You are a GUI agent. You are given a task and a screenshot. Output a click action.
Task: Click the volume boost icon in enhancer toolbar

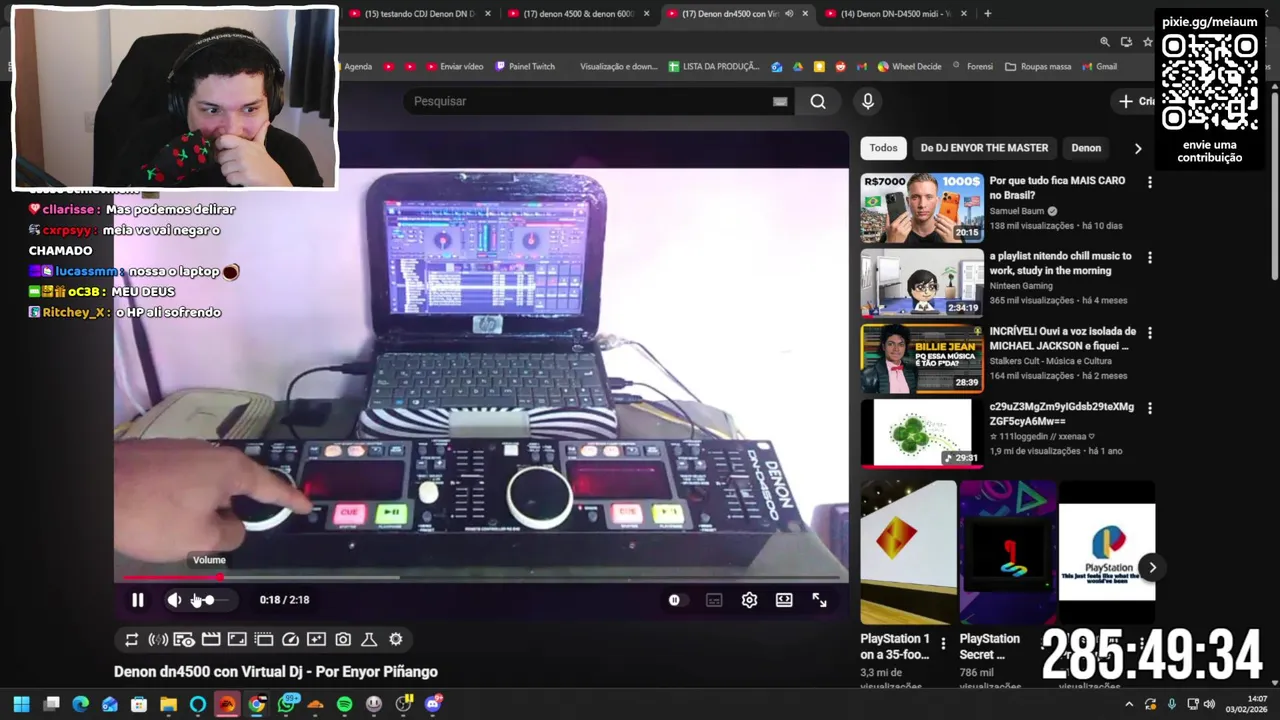[x=157, y=639]
